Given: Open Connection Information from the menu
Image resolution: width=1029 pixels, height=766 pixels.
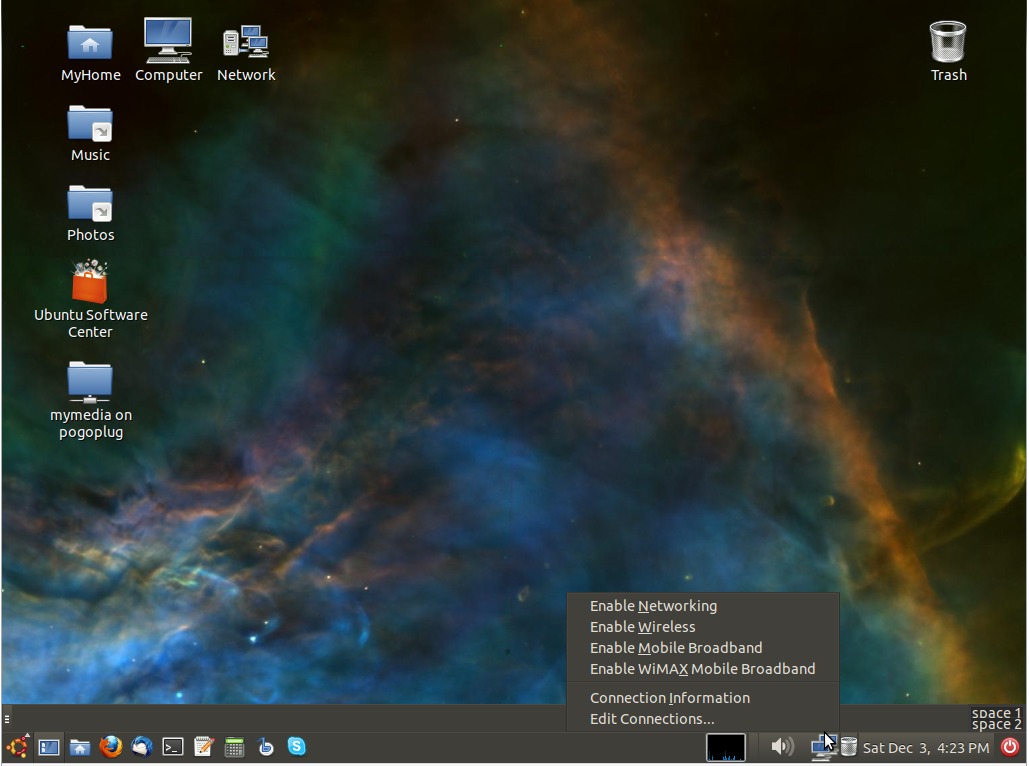Looking at the screenshot, I should click(703, 698).
